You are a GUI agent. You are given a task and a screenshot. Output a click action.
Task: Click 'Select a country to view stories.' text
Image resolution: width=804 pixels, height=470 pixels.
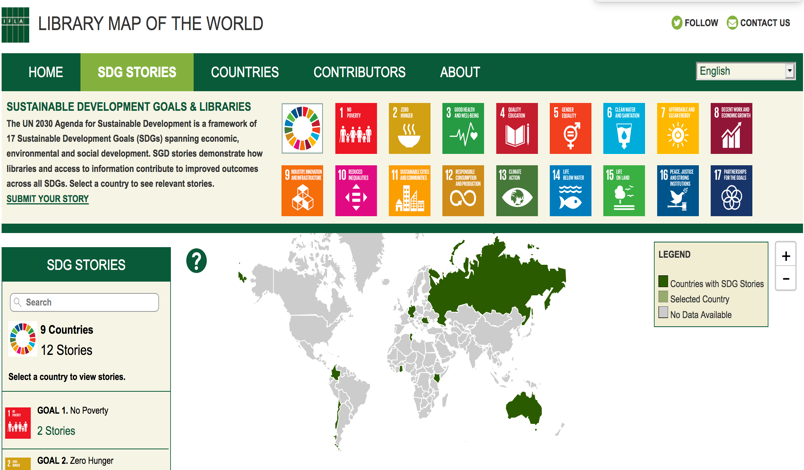point(67,377)
